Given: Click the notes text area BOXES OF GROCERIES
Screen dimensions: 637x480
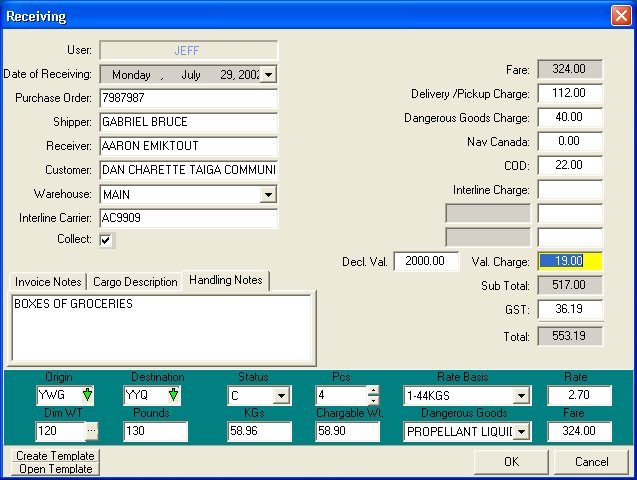Looking at the screenshot, I should [162, 328].
